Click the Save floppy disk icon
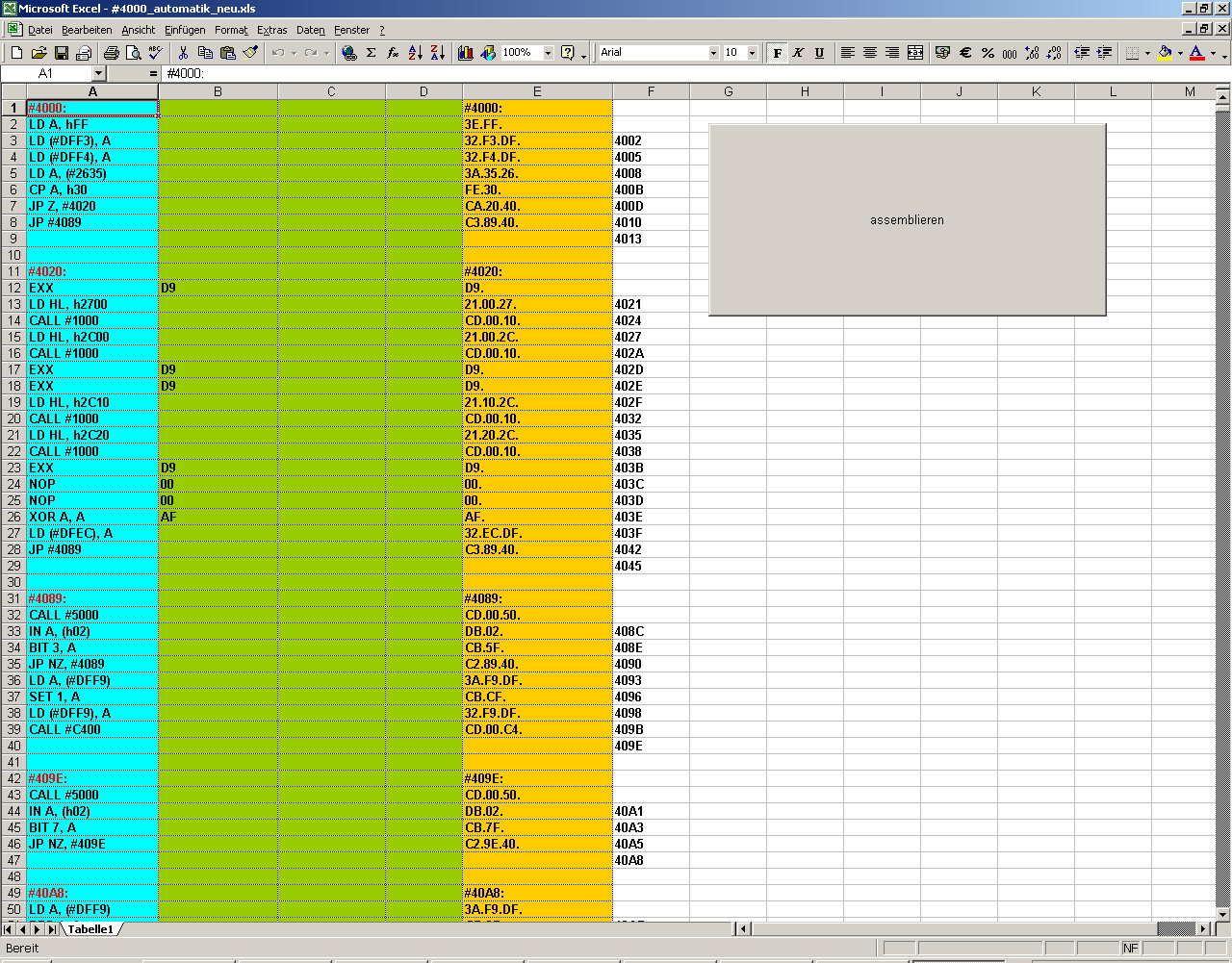The height and width of the screenshot is (963, 1232). pos(61,53)
